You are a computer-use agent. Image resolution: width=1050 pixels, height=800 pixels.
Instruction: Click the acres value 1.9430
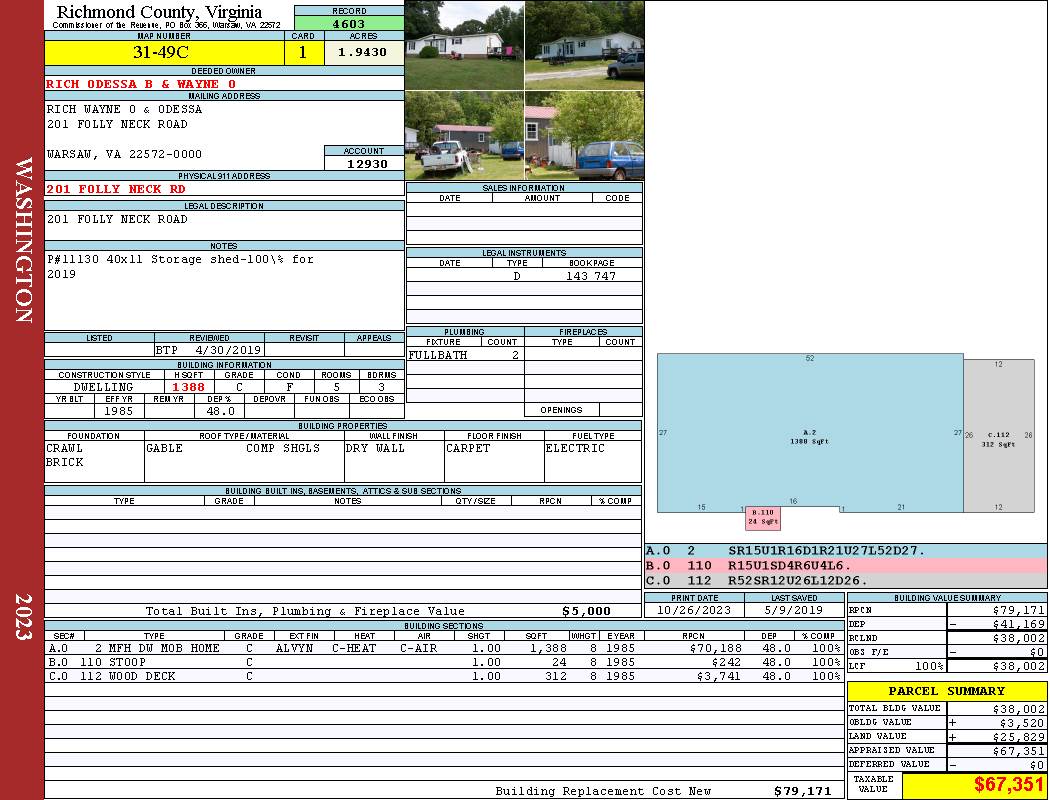[x=362, y=53]
